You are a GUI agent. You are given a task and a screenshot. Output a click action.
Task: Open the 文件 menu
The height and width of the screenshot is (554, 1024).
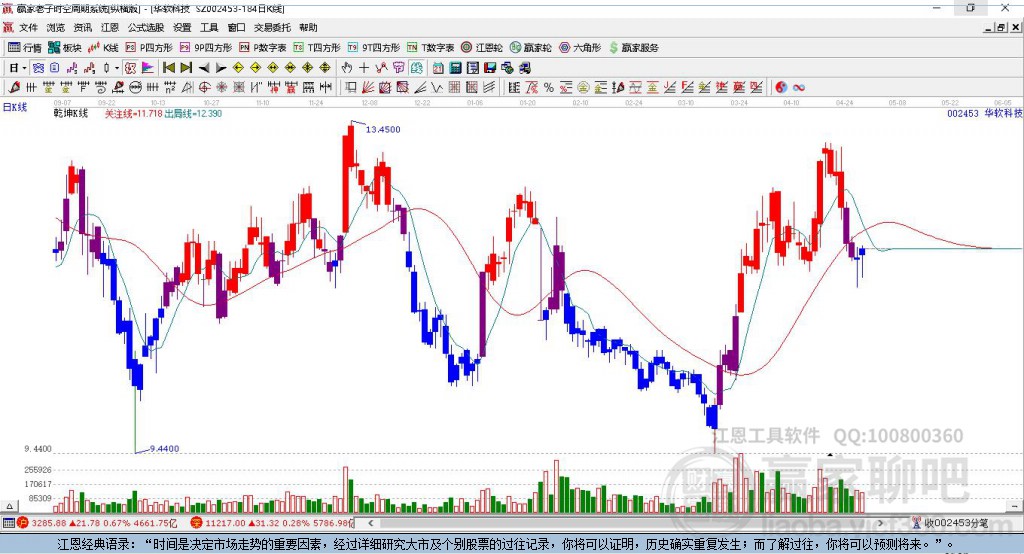(28, 27)
